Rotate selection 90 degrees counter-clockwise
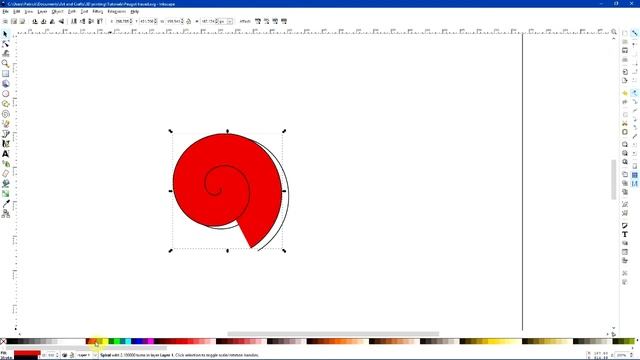Viewport: 640px width, 360px height. (35, 21)
